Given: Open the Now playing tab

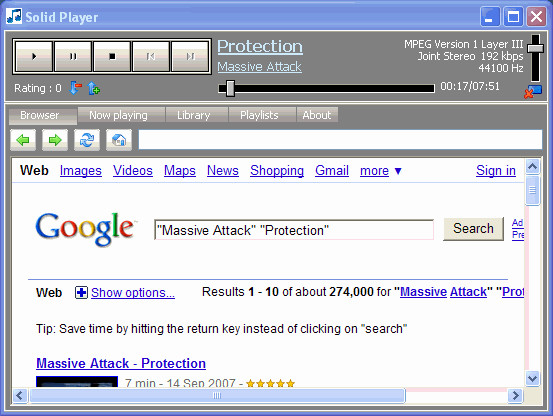Looking at the screenshot, I should coord(121,115).
